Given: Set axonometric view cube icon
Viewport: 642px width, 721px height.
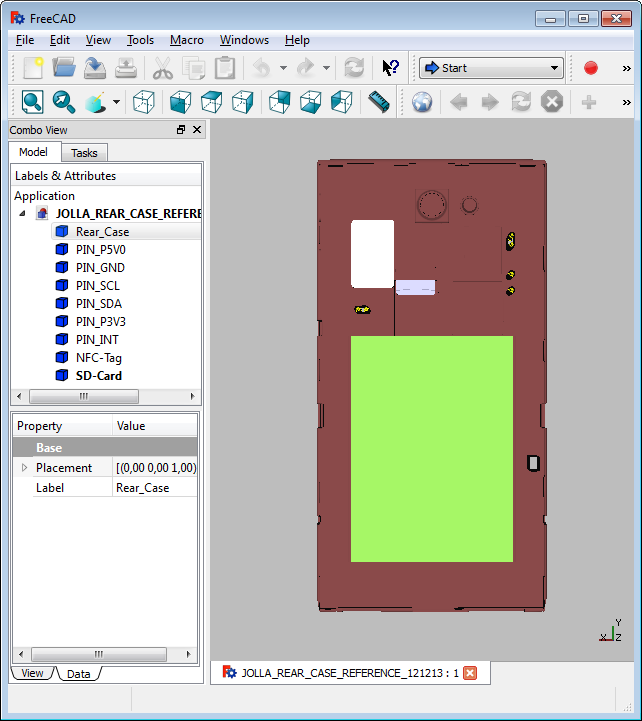Looking at the screenshot, I should (x=143, y=102).
